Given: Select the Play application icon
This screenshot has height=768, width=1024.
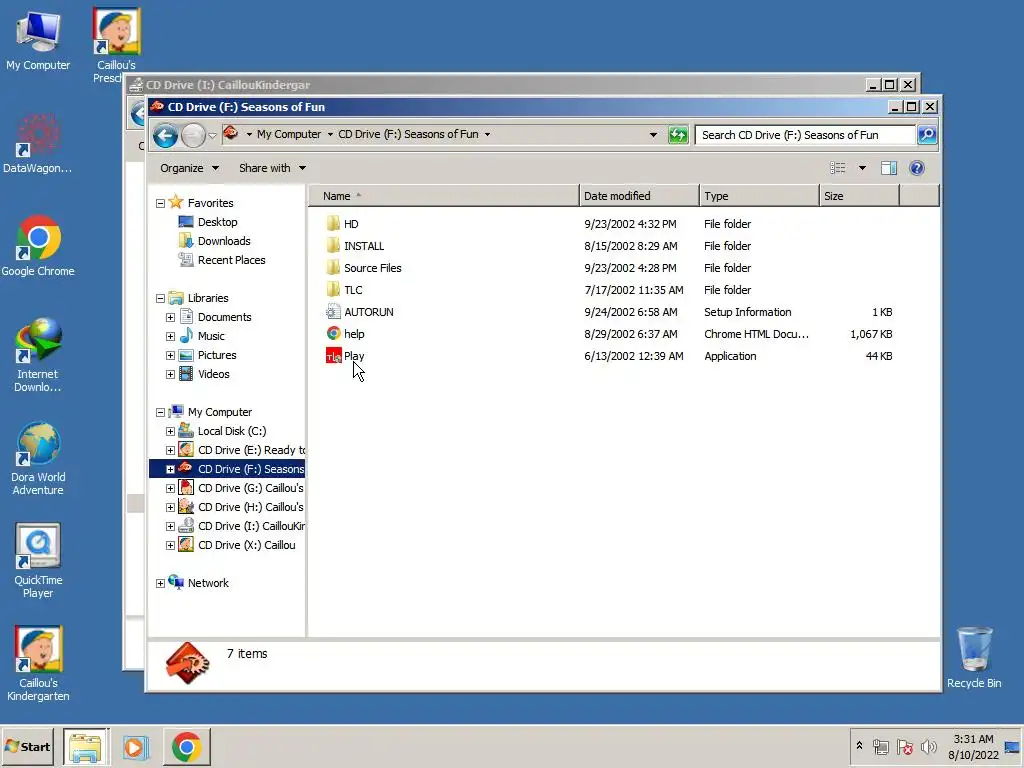Looking at the screenshot, I should click(x=333, y=356).
